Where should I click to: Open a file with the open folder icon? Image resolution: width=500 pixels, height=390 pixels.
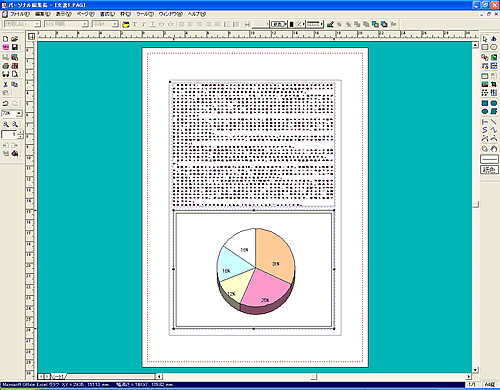point(15,39)
